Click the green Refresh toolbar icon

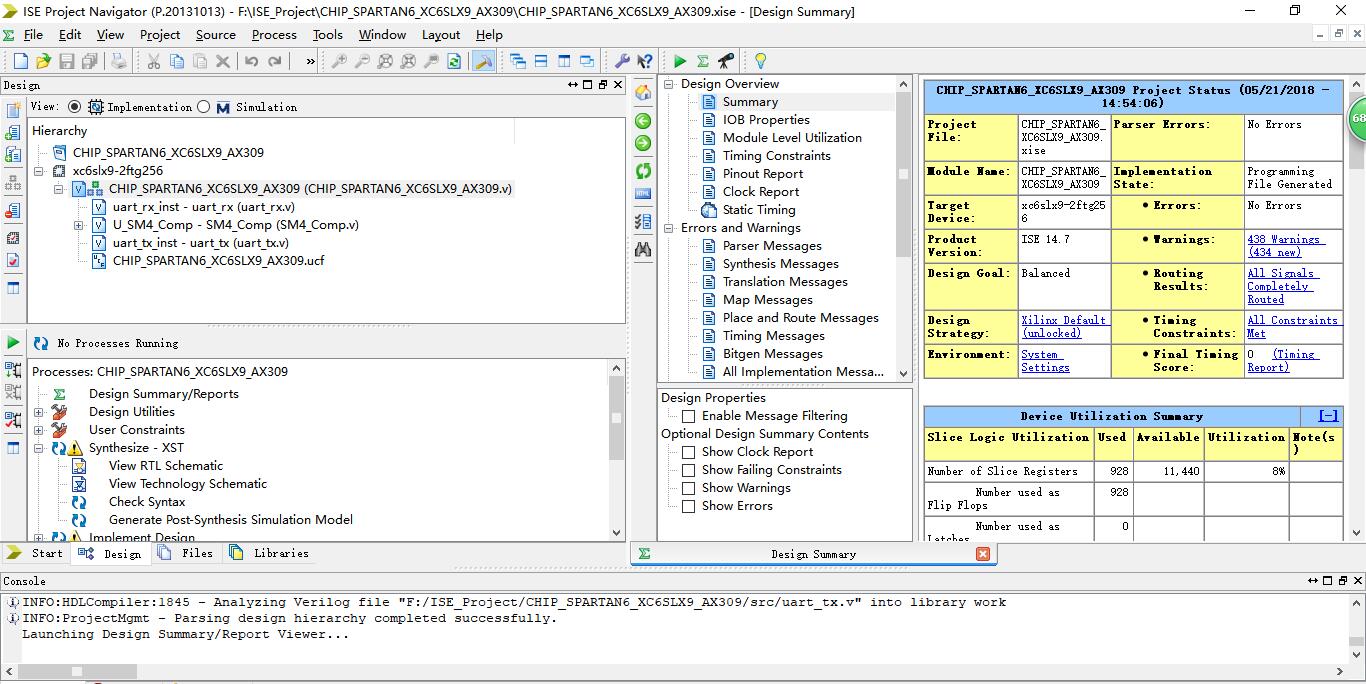coord(454,61)
